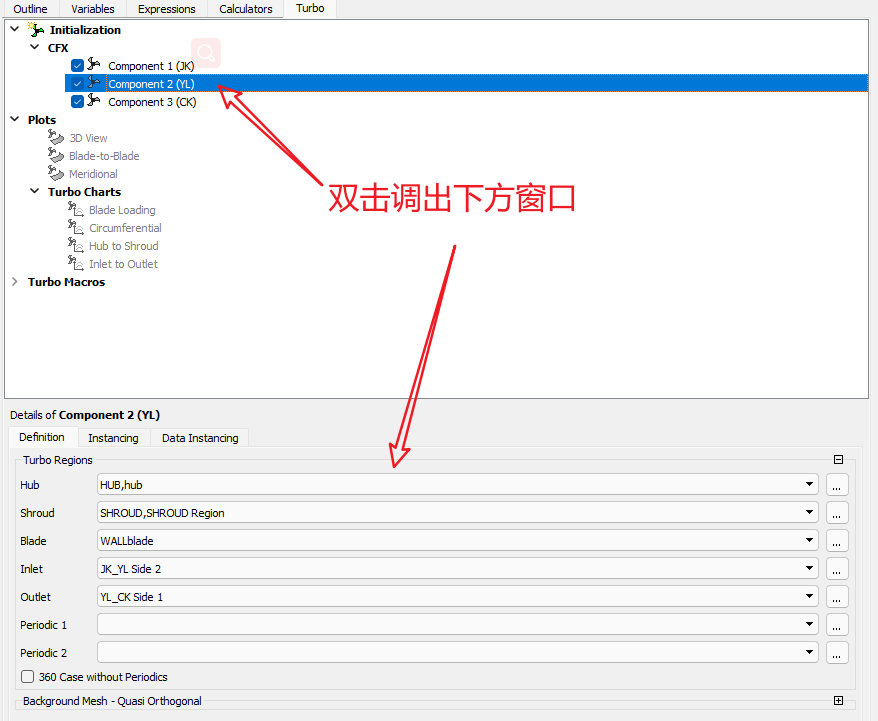Click the Initialization turbo icon
Image resolution: width=878 pixels, height=721 pixels.
coord(37,30)
